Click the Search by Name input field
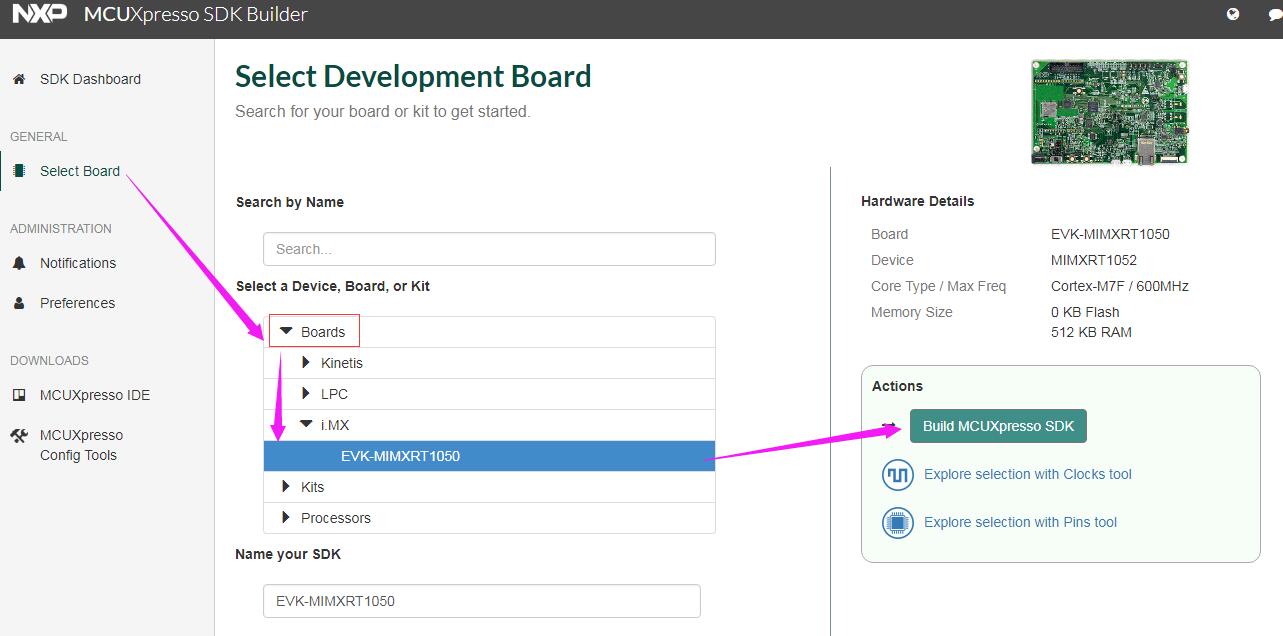This screenshot has width=1283, height=636. click(x=489, y=249)
